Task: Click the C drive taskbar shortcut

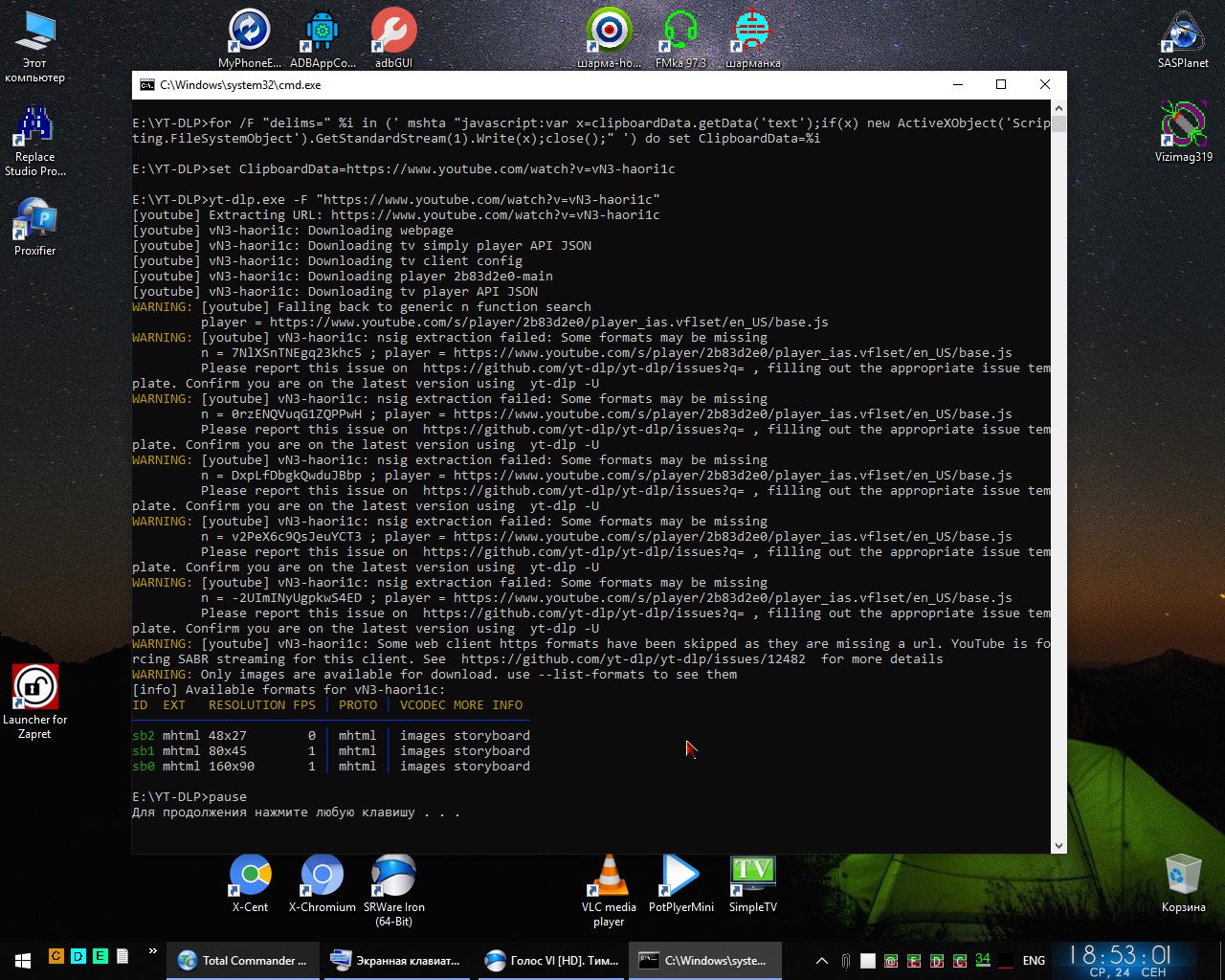Action: point(56,956)
